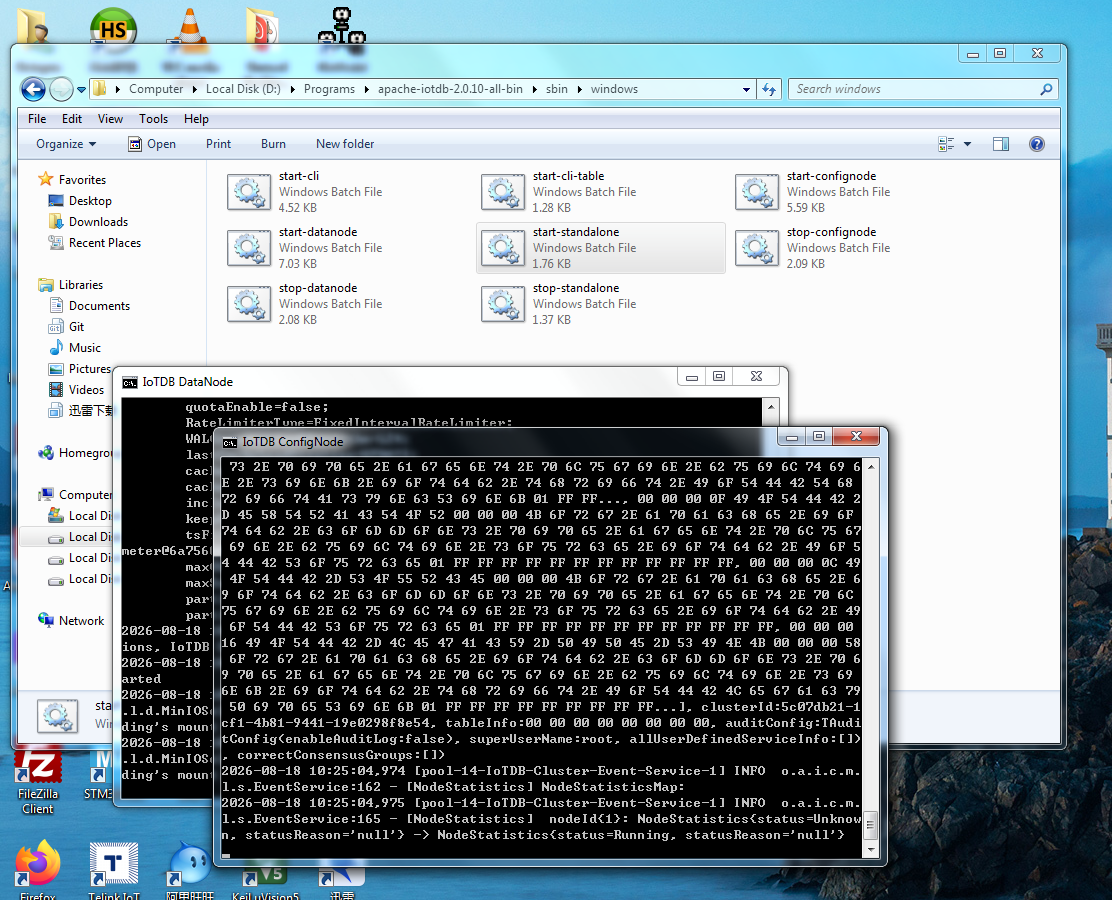Click the change view icon

pyautogui.click(x=946, y=144)
